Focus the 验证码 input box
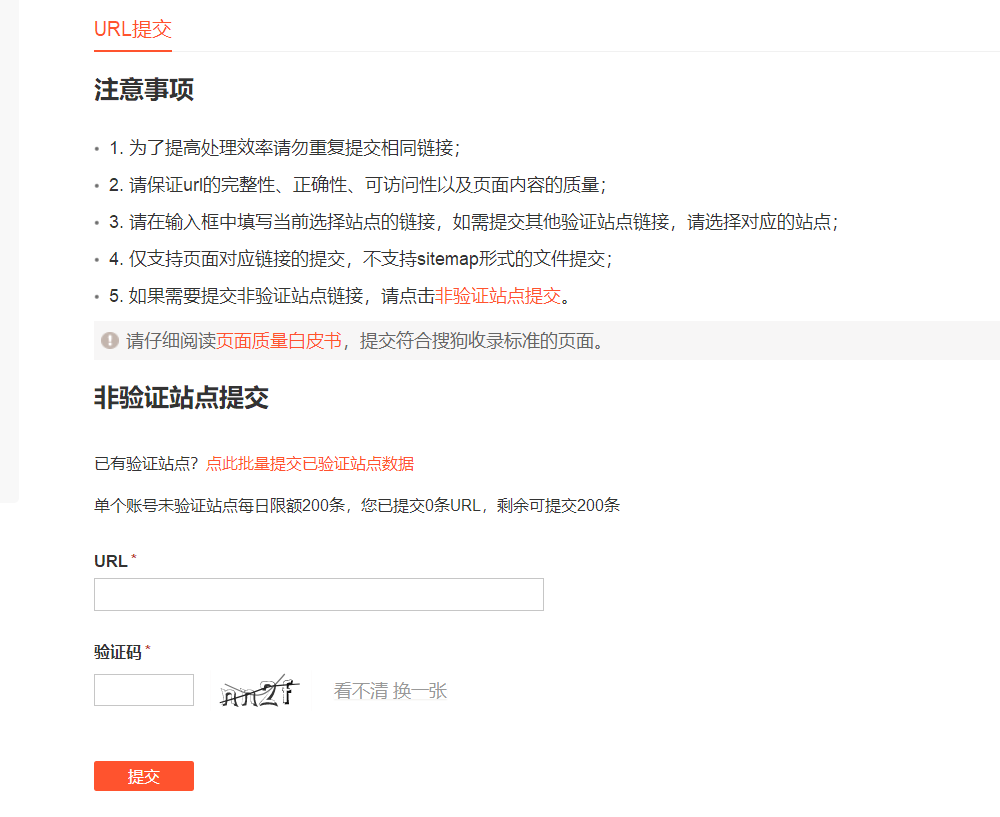 click(x=144, y=690)
